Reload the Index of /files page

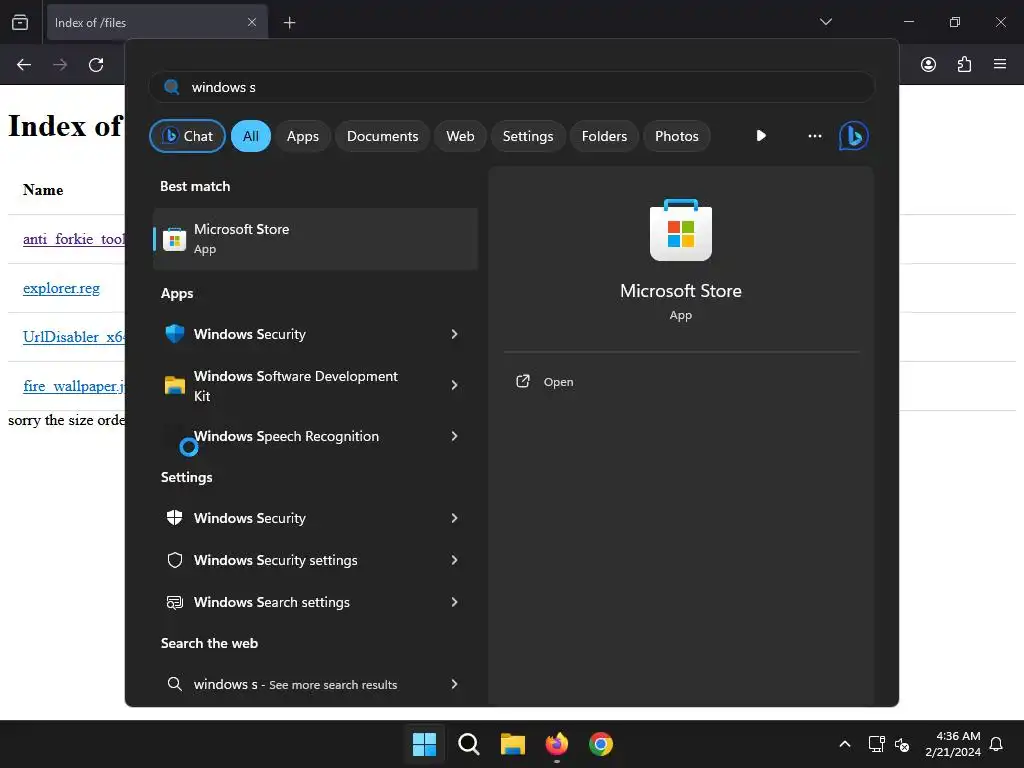pyautogui.click(x=96, y=65)
